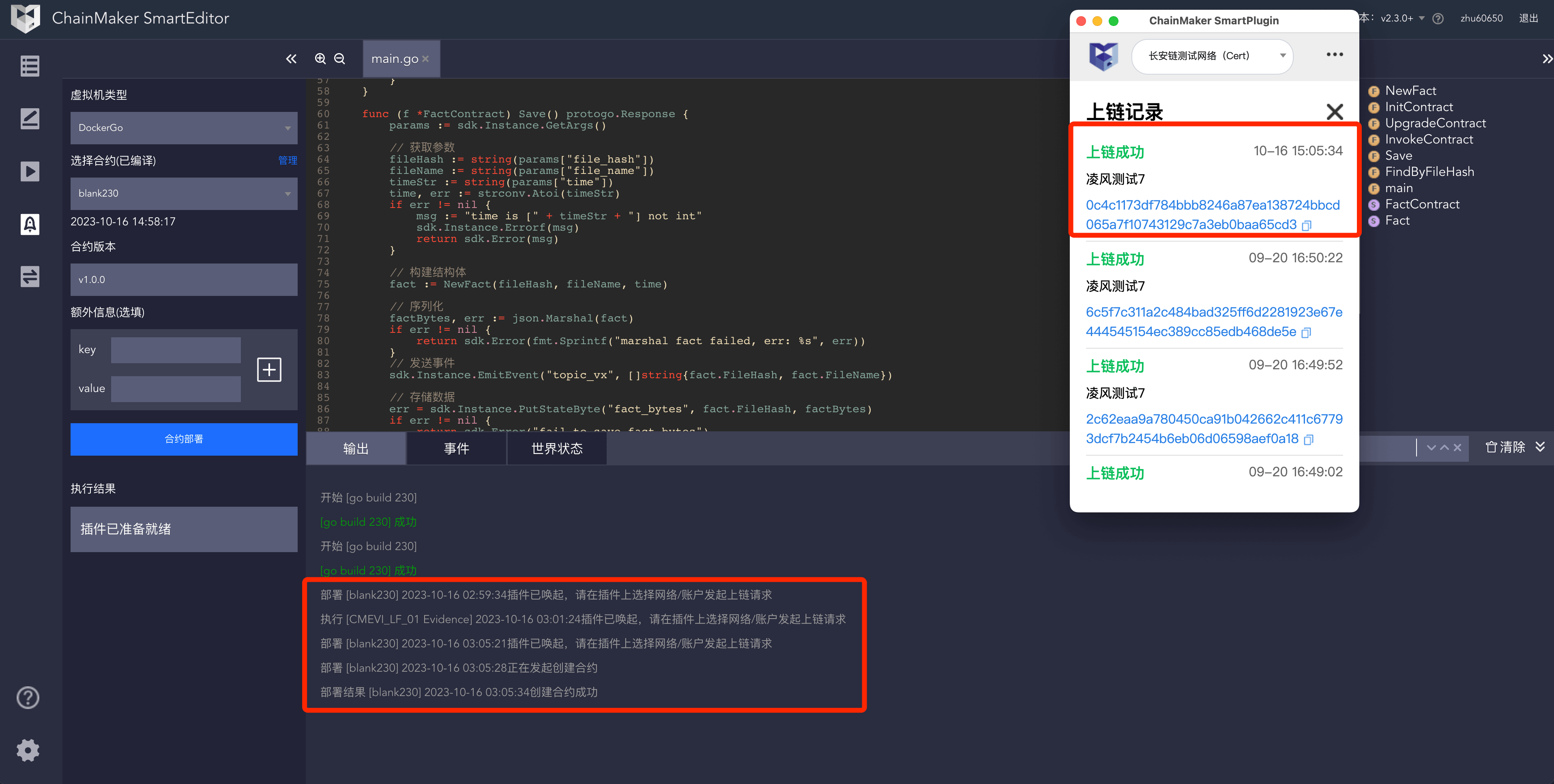
Task: Click the zoom out magnifier icon
Action: click(340, 58)
